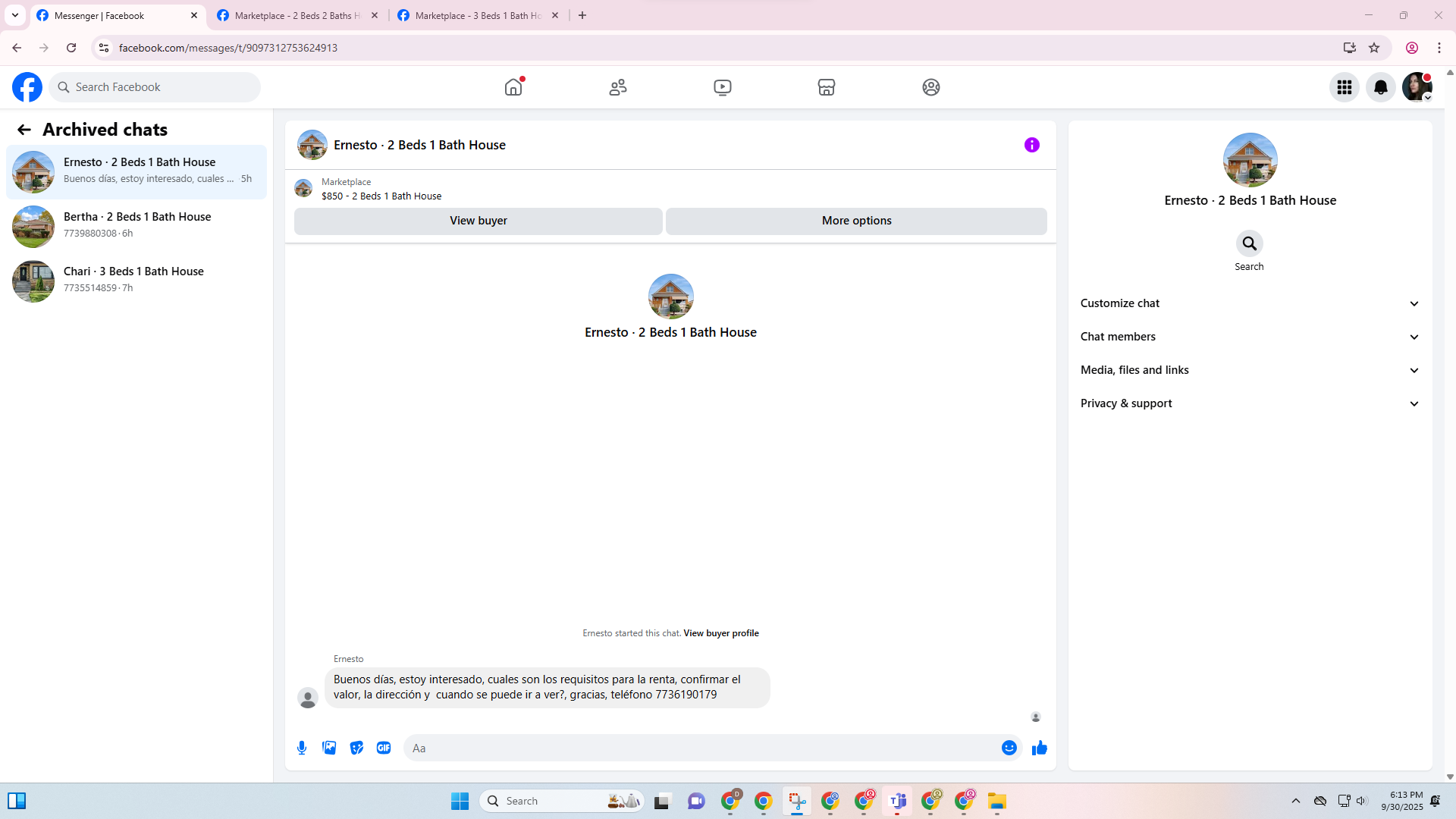Click the Aa message input field
This screenshot has height=819, width=1456.
(701, 748)
